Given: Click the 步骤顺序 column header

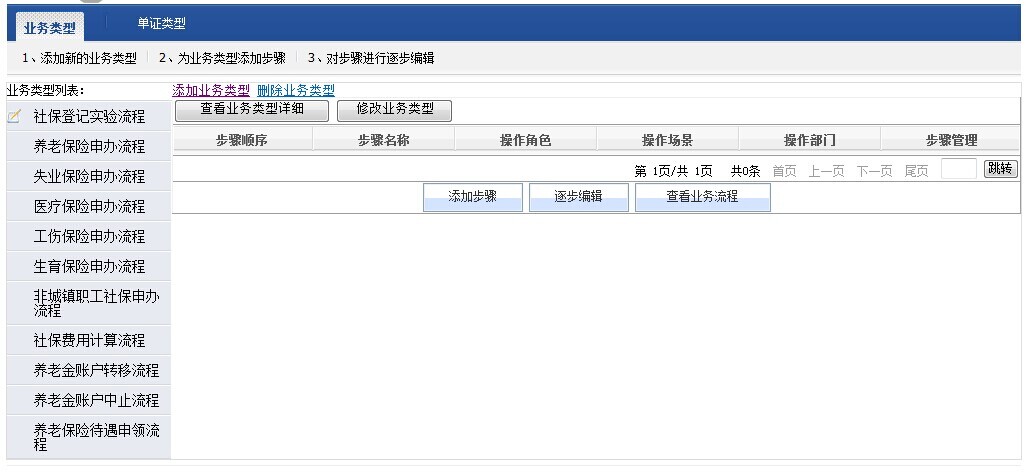Looking at the screenshot, I should click(x=242, y=141).
